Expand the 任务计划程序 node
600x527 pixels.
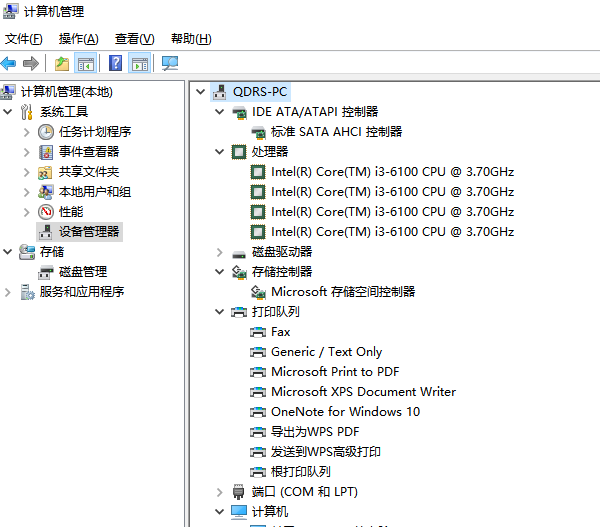click(26, 132)
